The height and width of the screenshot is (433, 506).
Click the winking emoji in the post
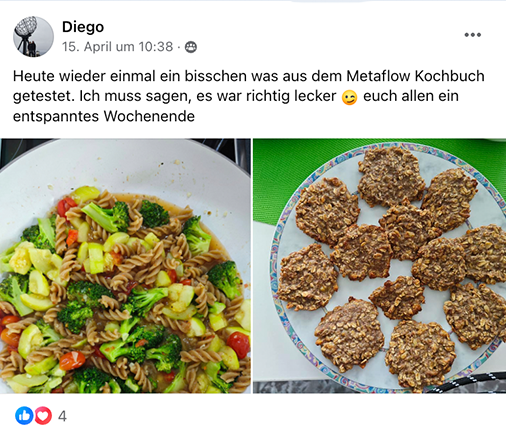coord(349,97)
